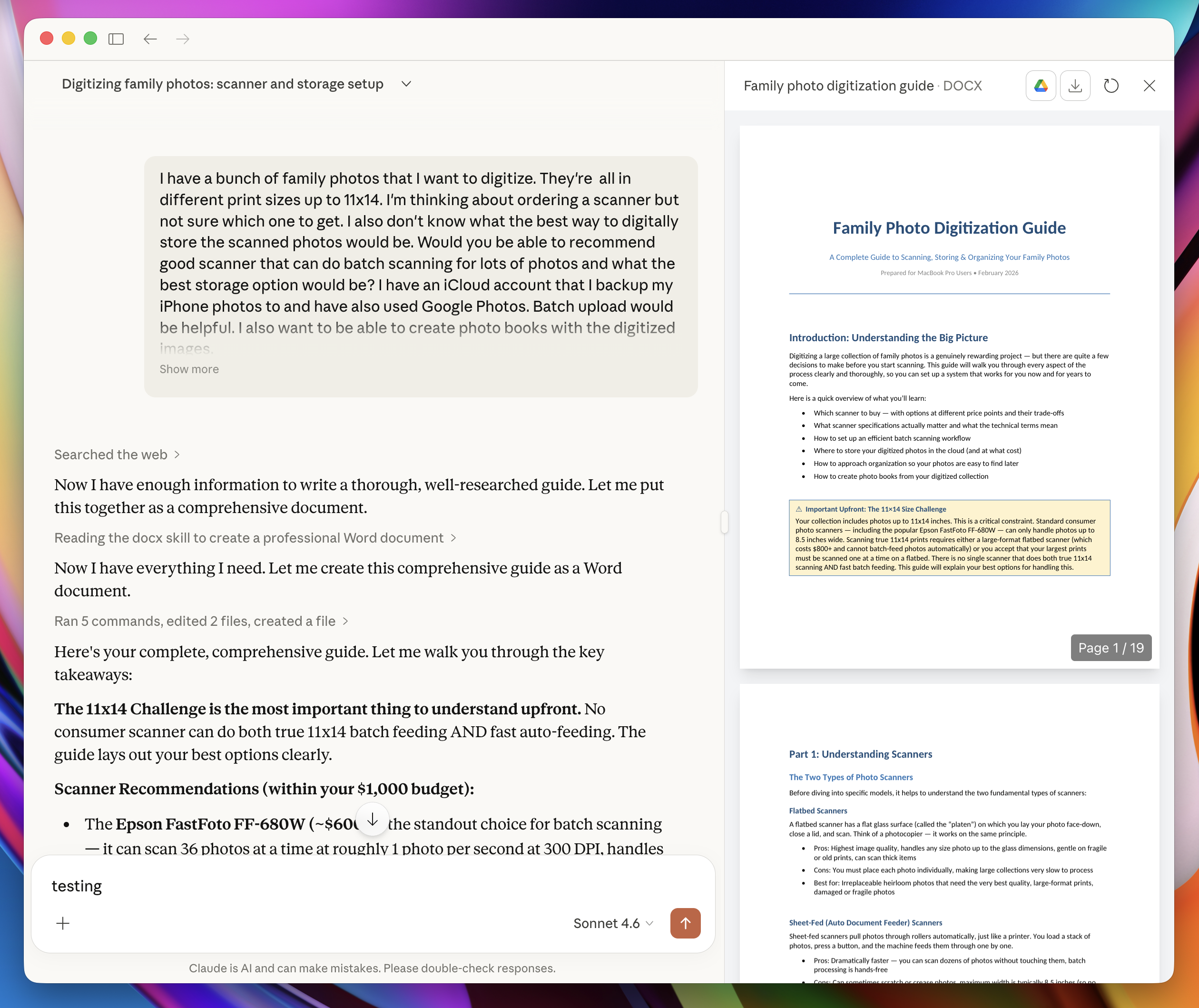Click the forward navigation arrow
The image size is (1199, 1008).
(x=183, y=39)
